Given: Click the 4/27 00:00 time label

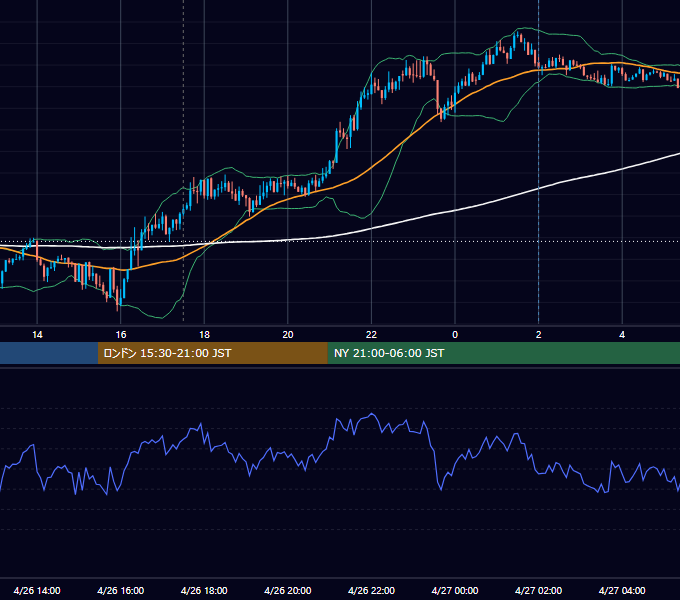Looking at the screenshot, I should tap(455, 590).
